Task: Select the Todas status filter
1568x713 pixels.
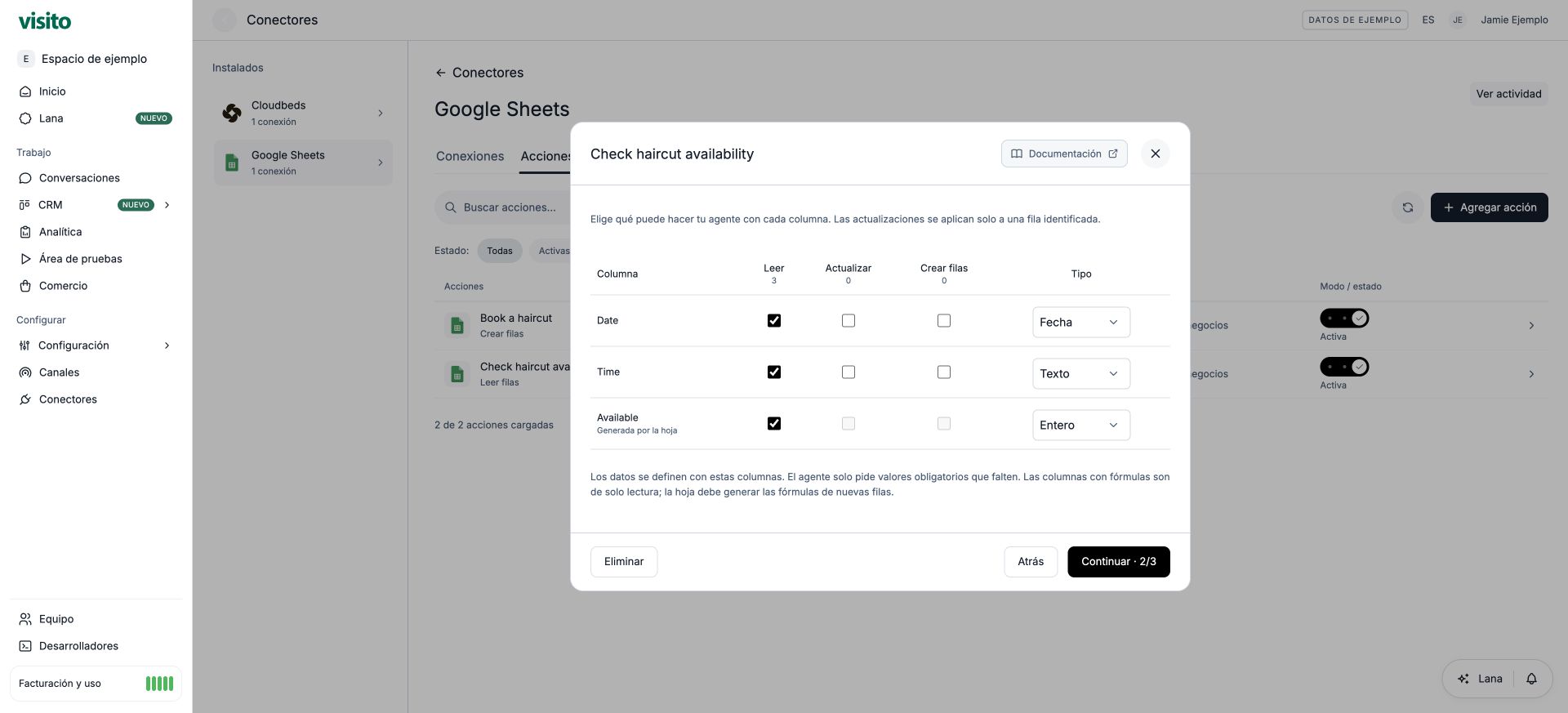Action: point(500,251)
